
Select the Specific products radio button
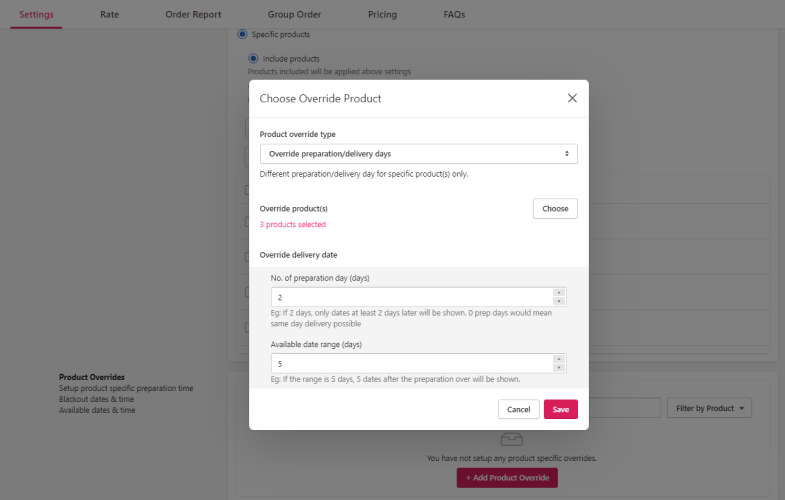pos(242,34)
